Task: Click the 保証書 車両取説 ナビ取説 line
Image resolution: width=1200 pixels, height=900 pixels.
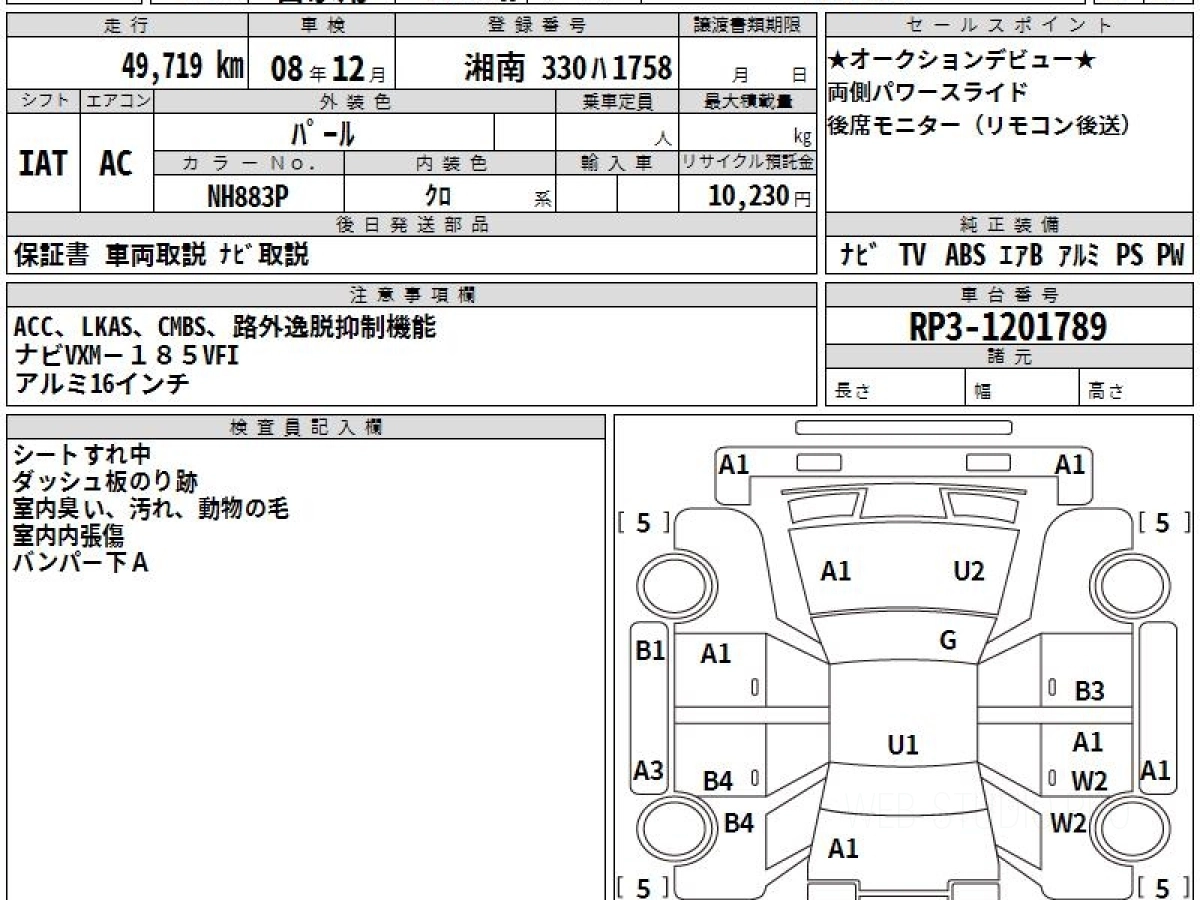Action: pos(162,255)
